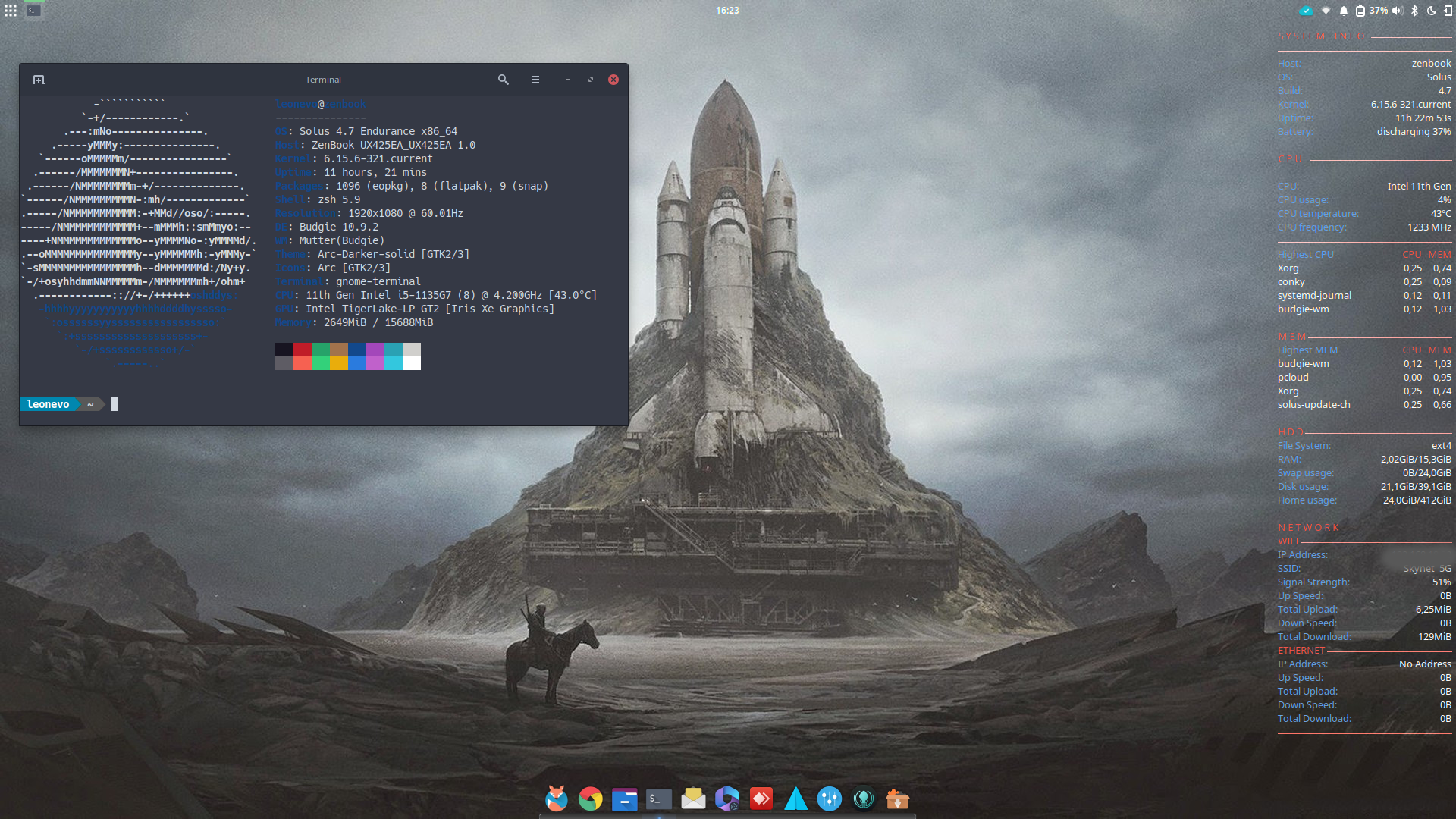Click 'ext4' file system value
This screenshot has height=819, width=1456.
point(1441,446)
